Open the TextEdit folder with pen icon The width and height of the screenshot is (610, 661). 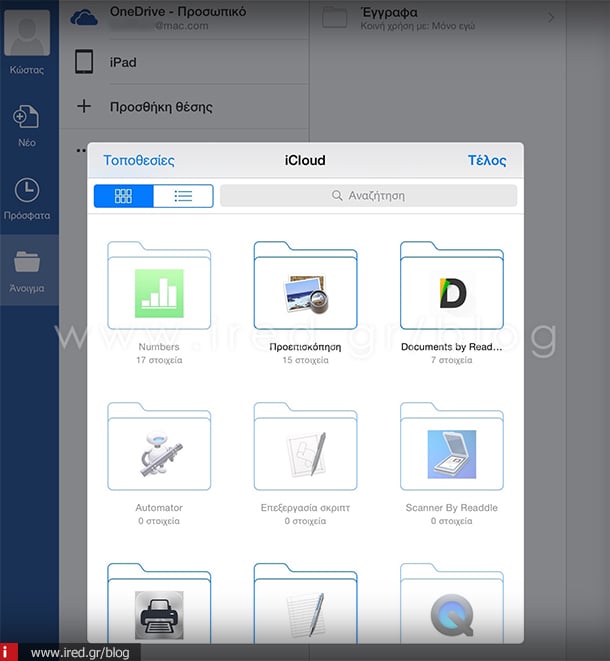pos(305,605)
